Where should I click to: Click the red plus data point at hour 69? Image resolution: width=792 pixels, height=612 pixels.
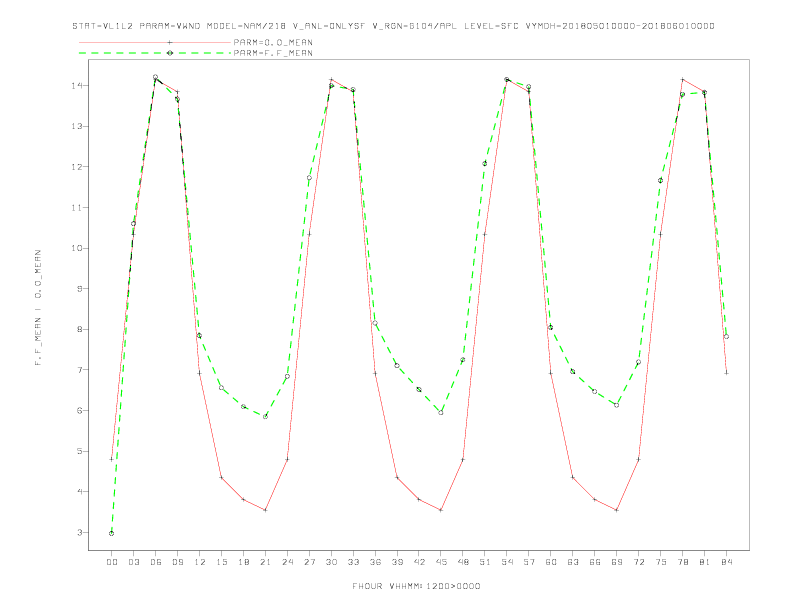point(617,510)
